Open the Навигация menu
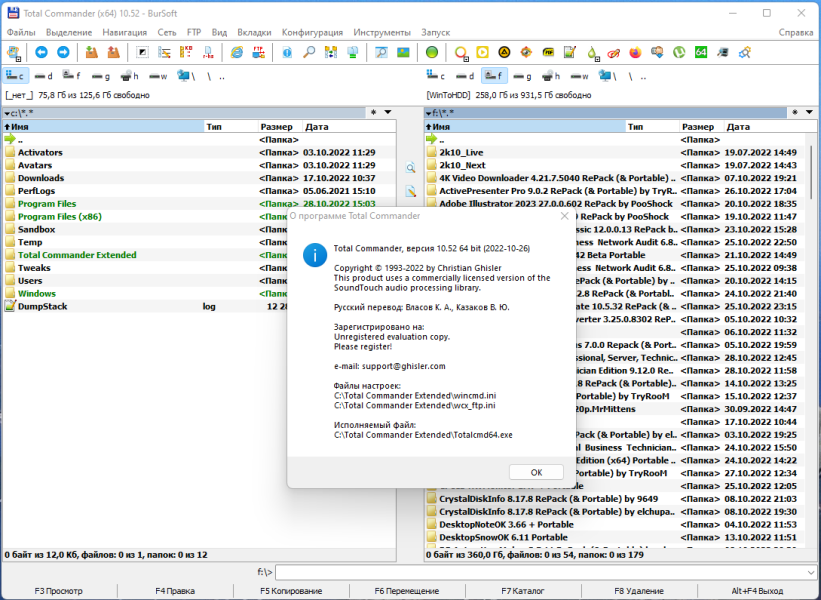 125,32
